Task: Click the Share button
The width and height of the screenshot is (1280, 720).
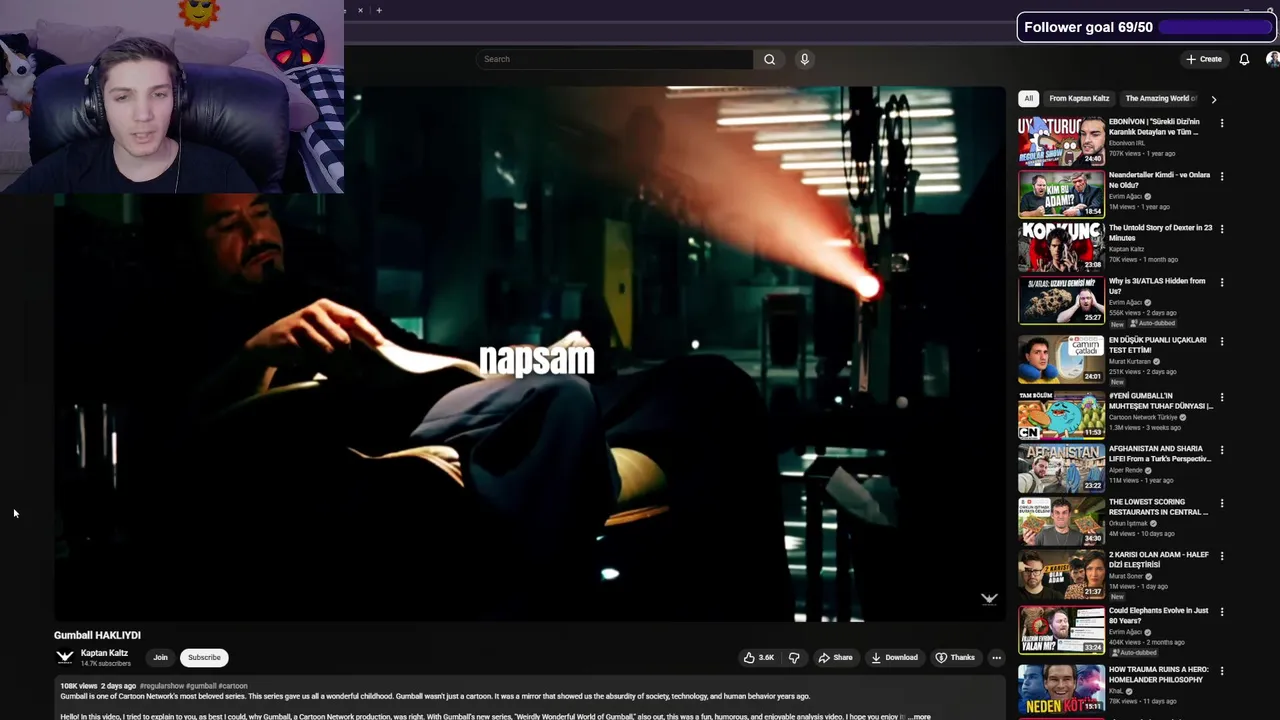Action: [x=835, y=658]
